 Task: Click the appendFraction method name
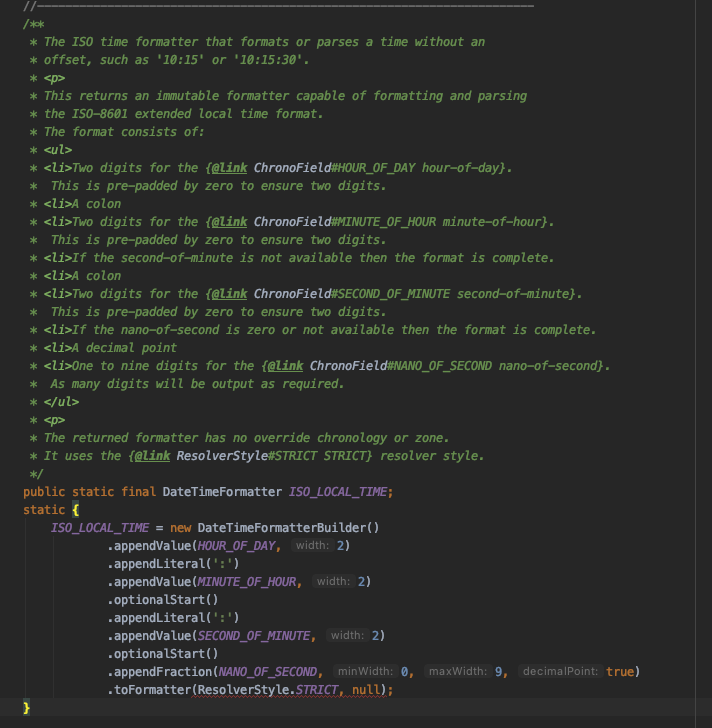pos(162,672)
